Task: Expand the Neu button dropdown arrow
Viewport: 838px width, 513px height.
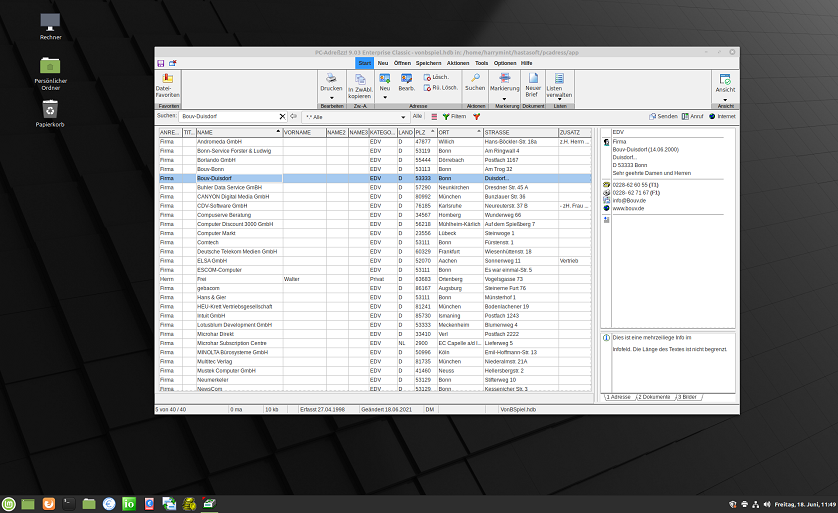Action: click(x=385, y=97)
